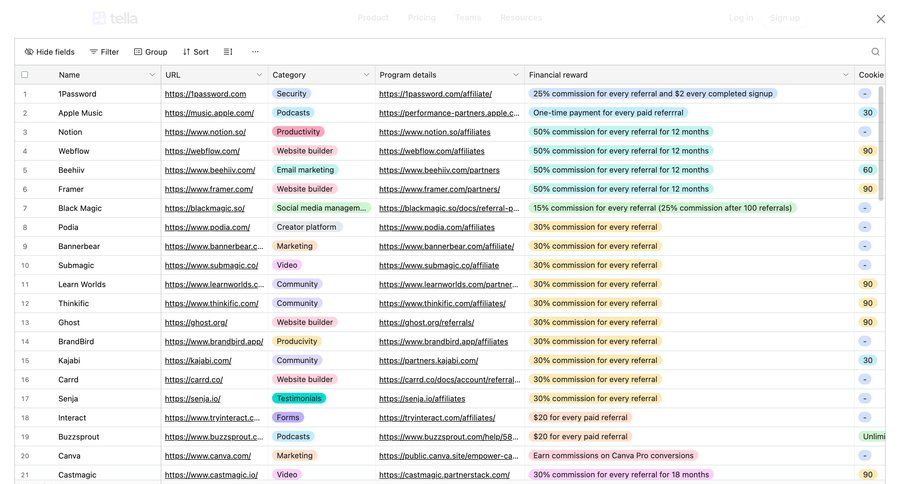Close the table overlay with X

click(x=880, y=19)
